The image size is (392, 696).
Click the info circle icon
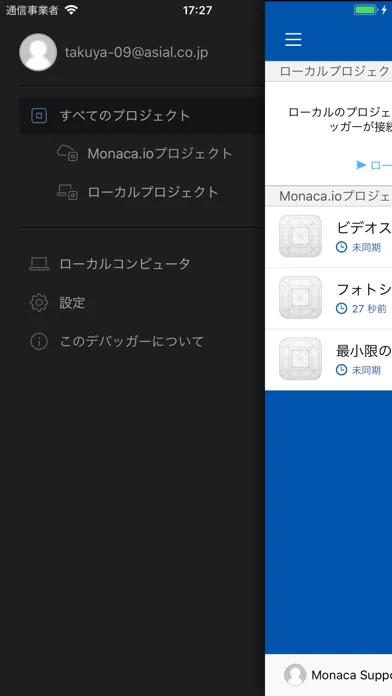point(39,341)
